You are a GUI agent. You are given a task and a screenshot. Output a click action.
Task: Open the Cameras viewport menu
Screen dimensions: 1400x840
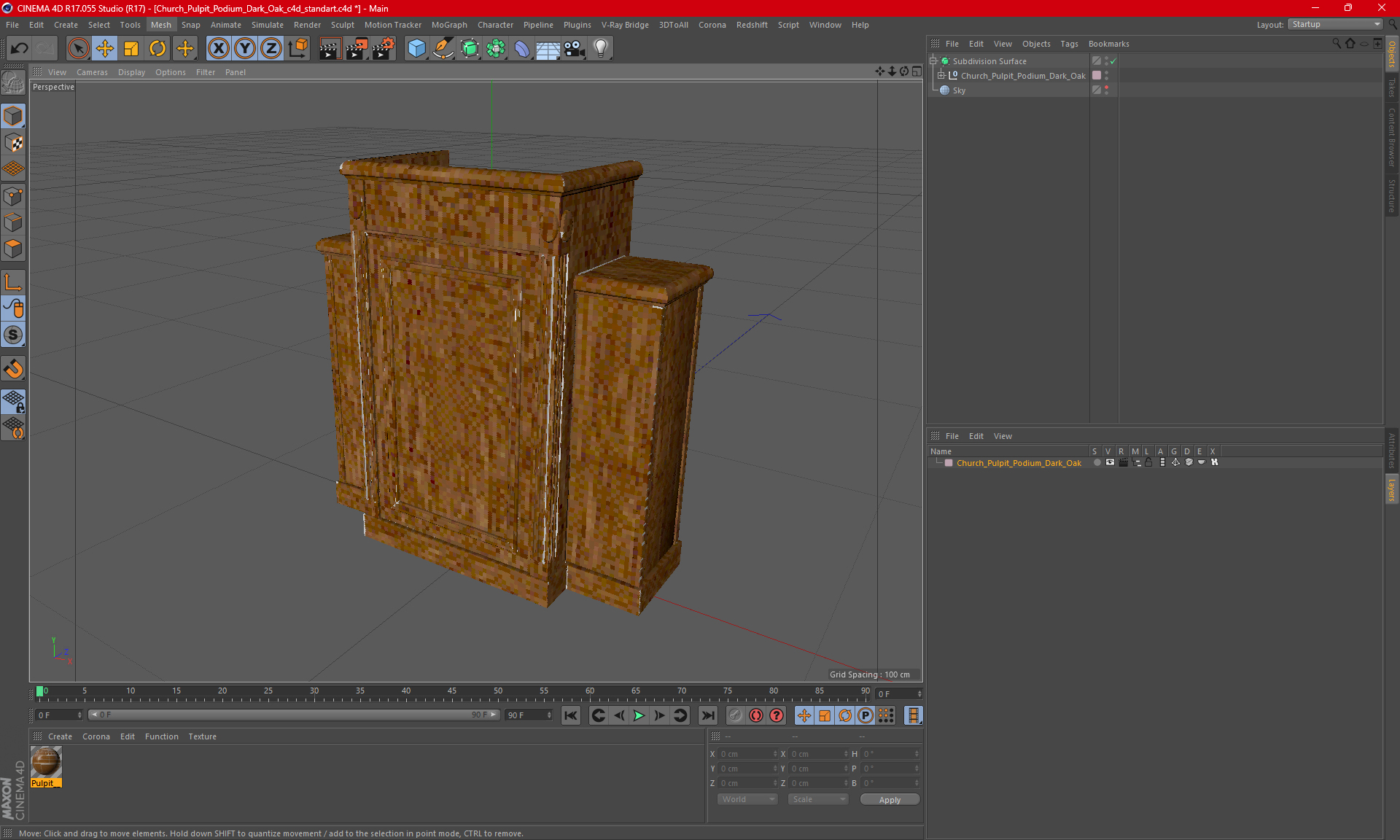click(x=92, y=72)
